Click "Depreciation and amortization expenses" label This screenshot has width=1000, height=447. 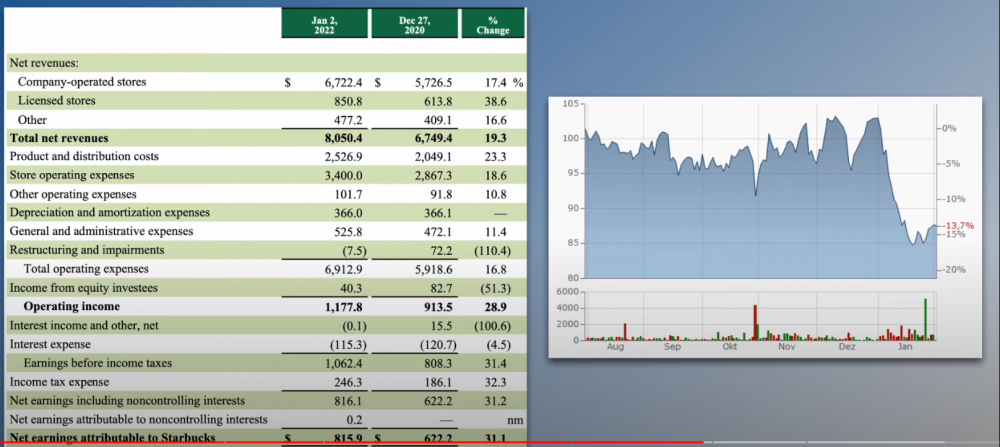(109, 212)
